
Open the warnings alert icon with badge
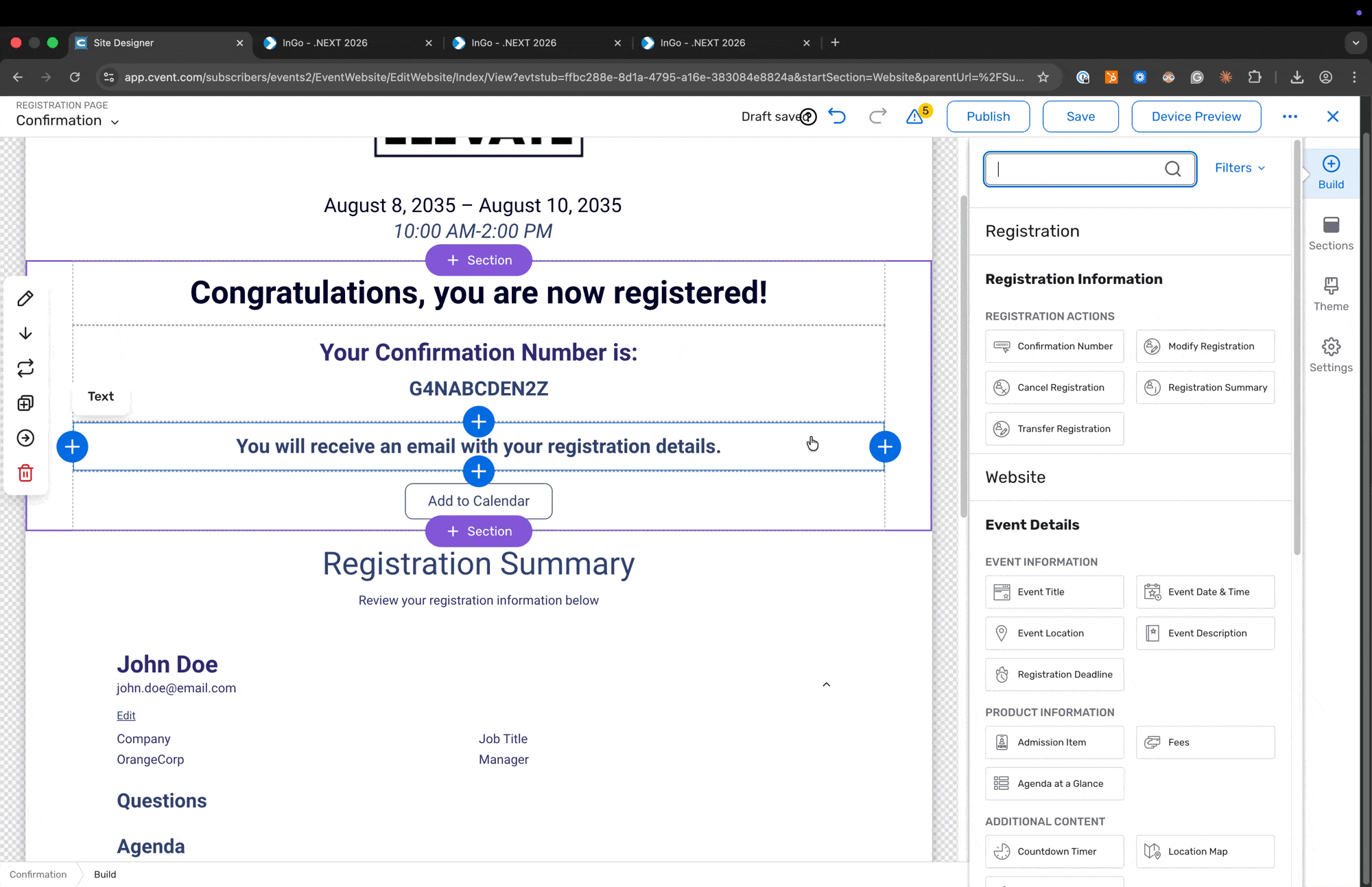[x=915, y=116]
